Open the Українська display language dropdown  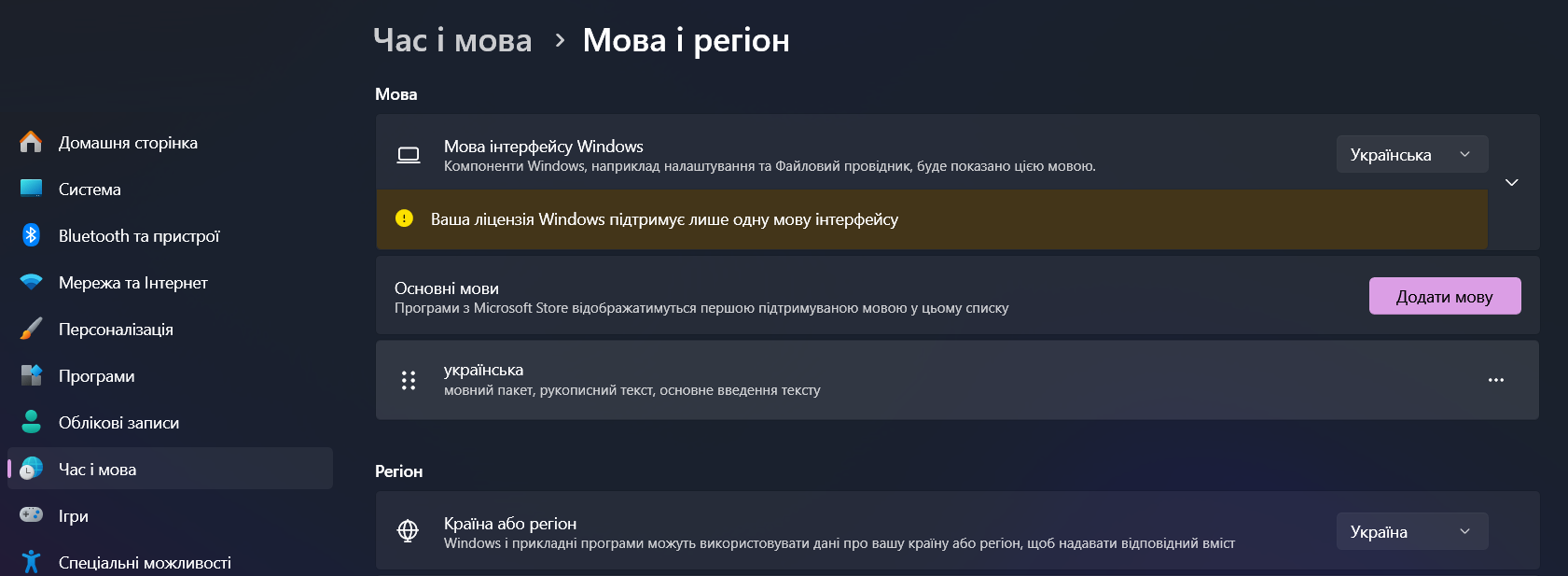pyautogui.click(x=1411, y=155)
